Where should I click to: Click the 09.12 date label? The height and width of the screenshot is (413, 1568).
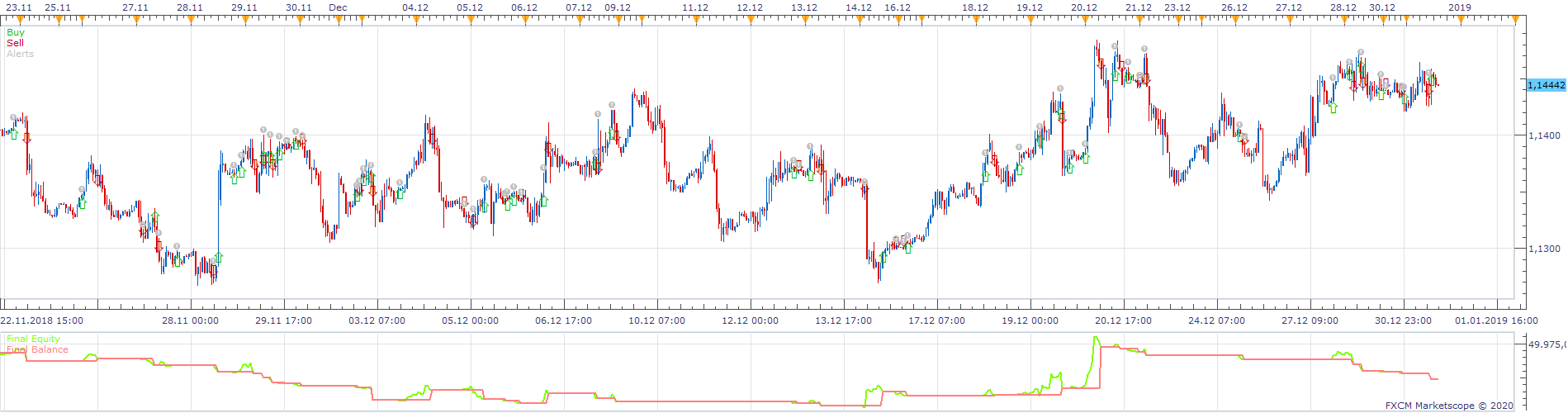point(618,7)
